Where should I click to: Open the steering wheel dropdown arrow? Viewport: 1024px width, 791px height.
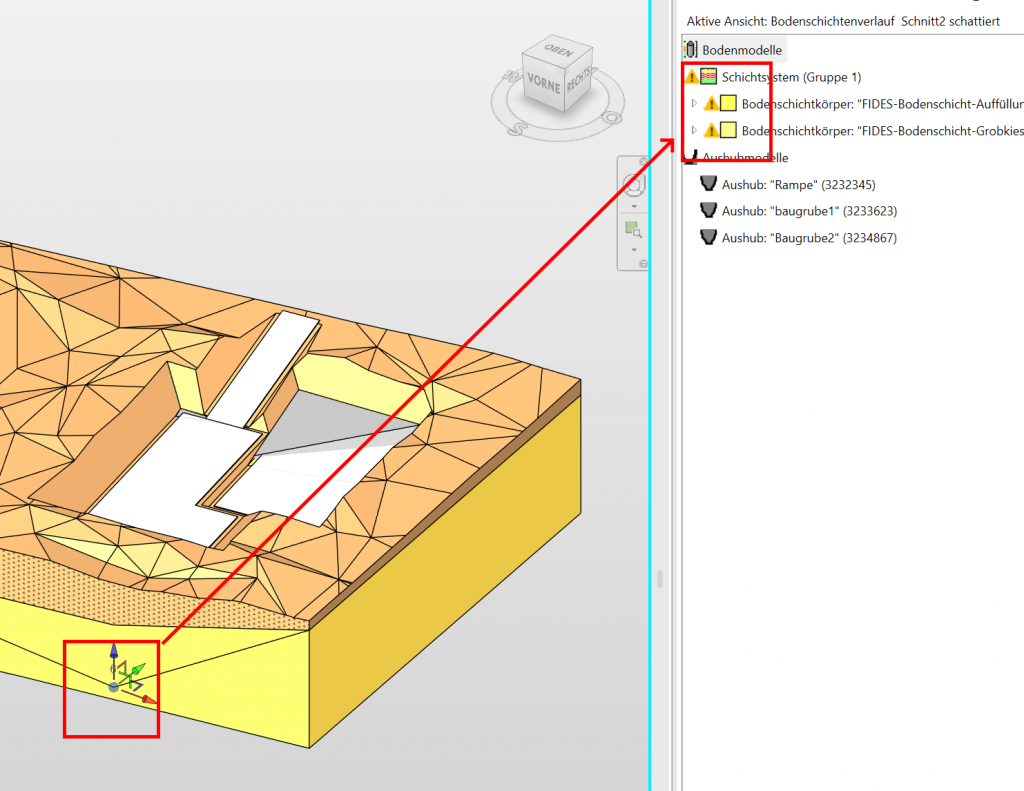(x=633, y=206)
